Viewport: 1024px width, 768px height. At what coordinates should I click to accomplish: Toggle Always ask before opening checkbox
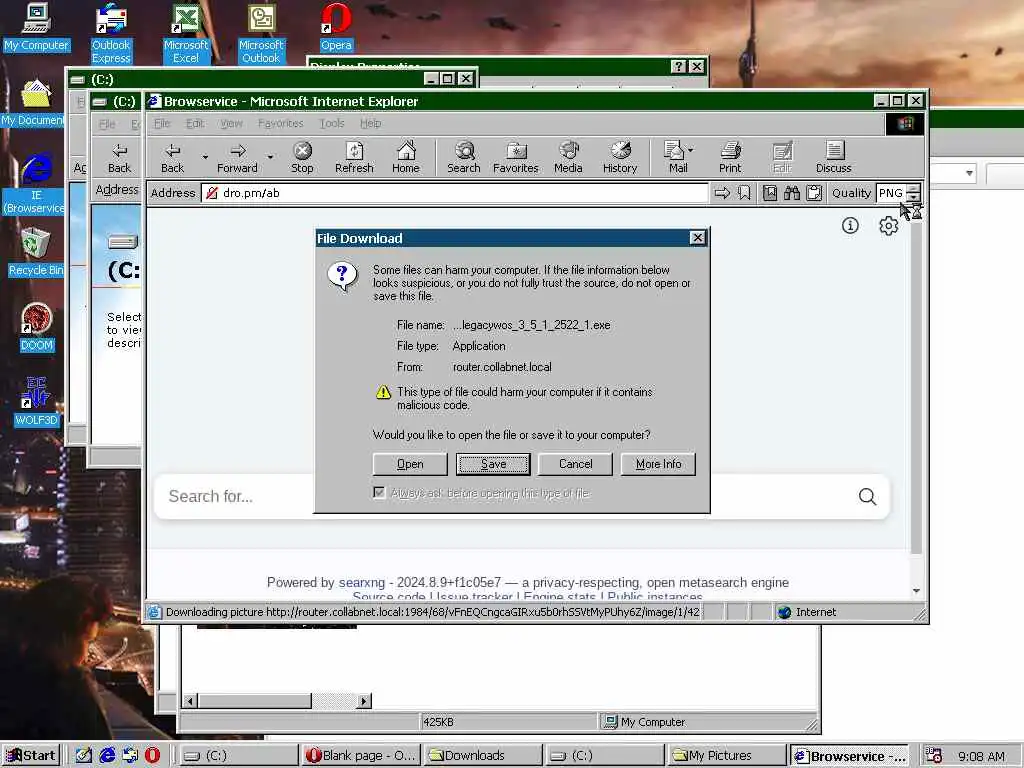click(379, 492)
